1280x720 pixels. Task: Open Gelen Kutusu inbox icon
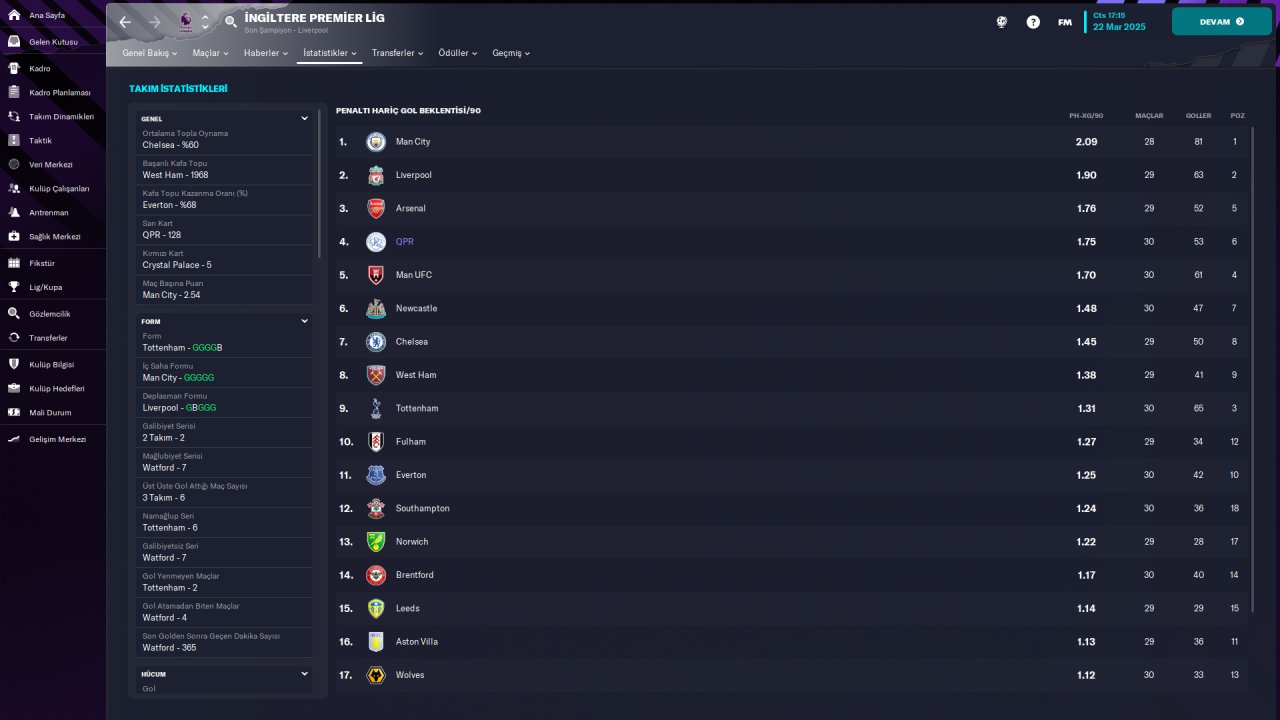pos(14,42)
